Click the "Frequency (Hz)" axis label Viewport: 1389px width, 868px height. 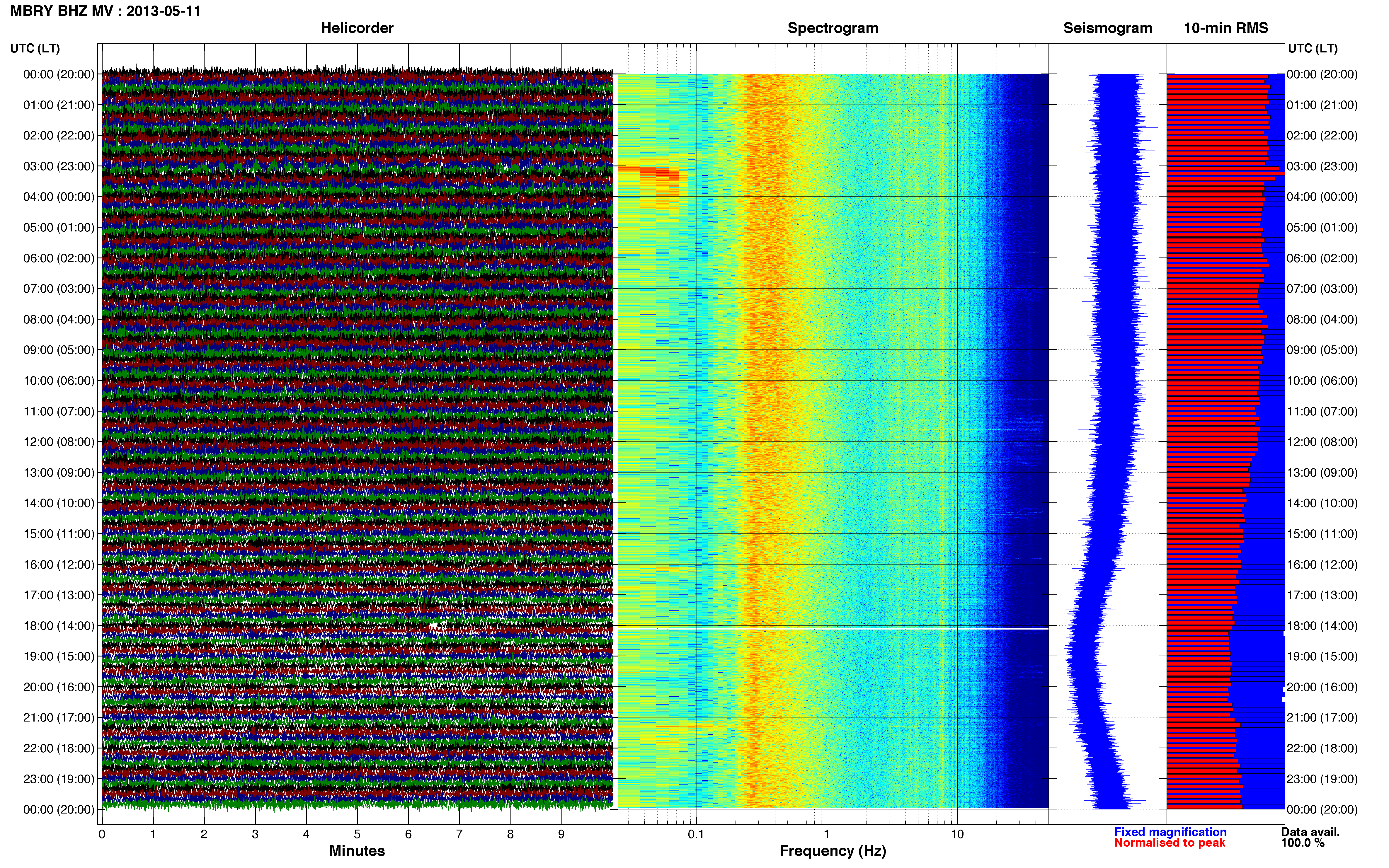pyautogui.click(x=833, y=851)
